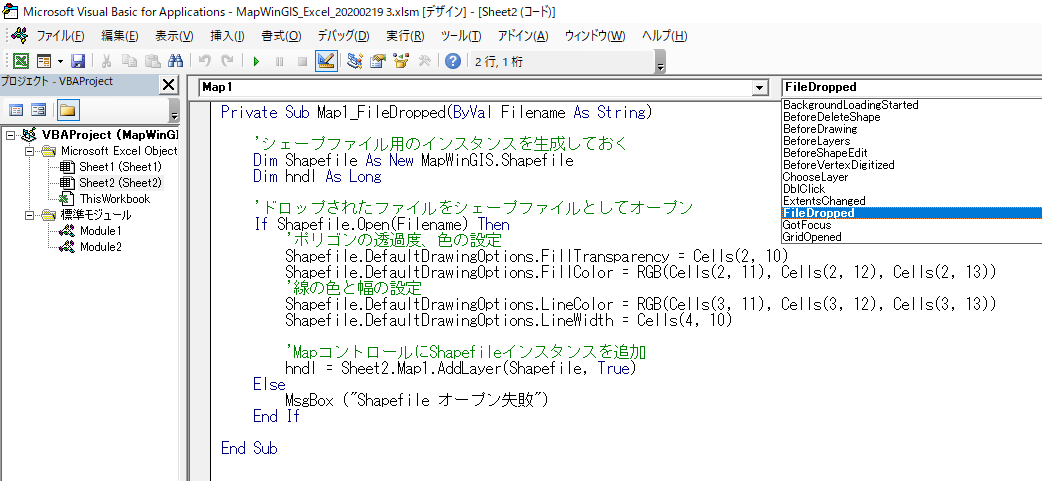This screenshot has height=481, width=1042.
Task: Save the workbook with the disk icon
Action: pyautogui.click(x=78, y=62)
